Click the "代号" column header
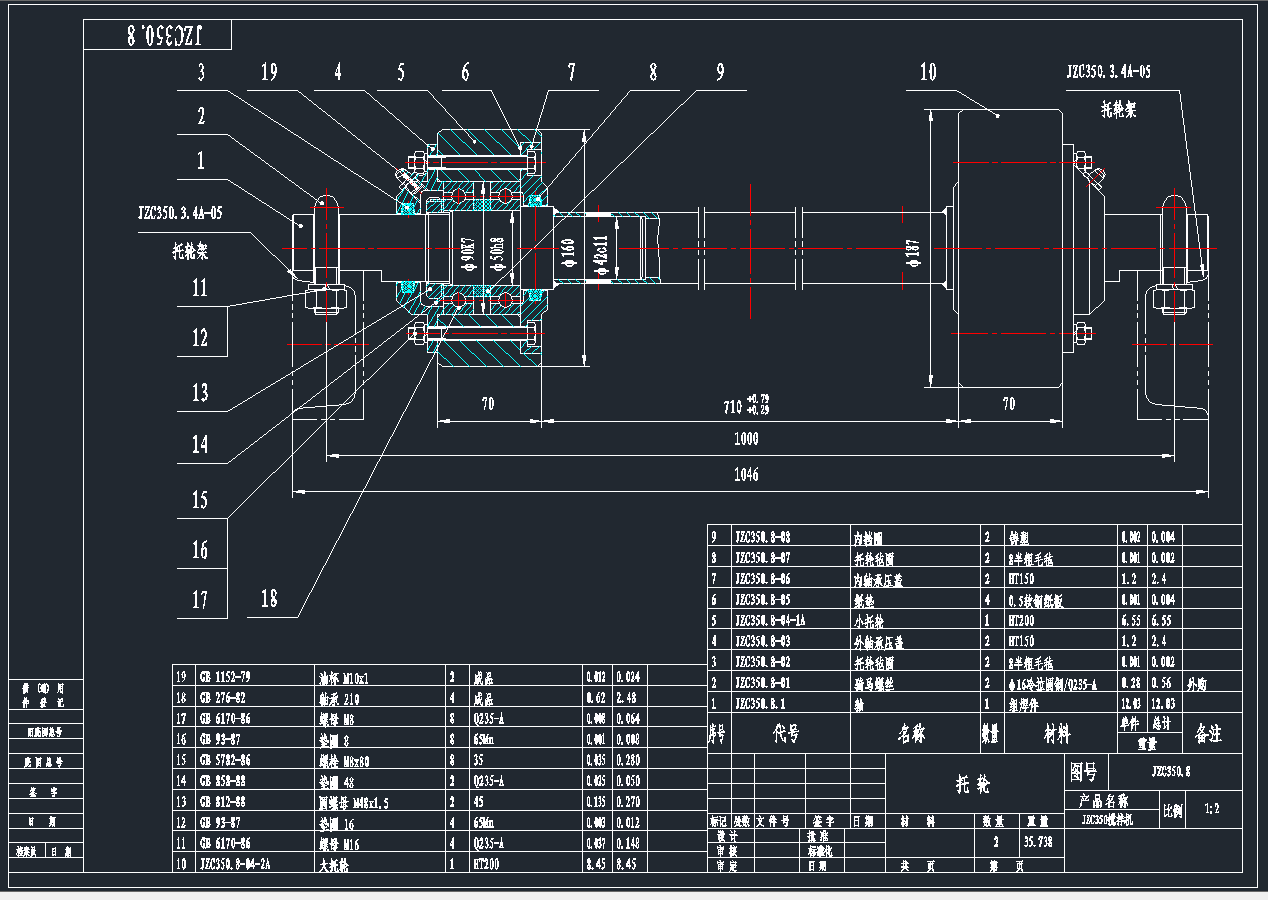Viewport: 1268px width, 900px height. pyautogui.click(x=787, y=734)
